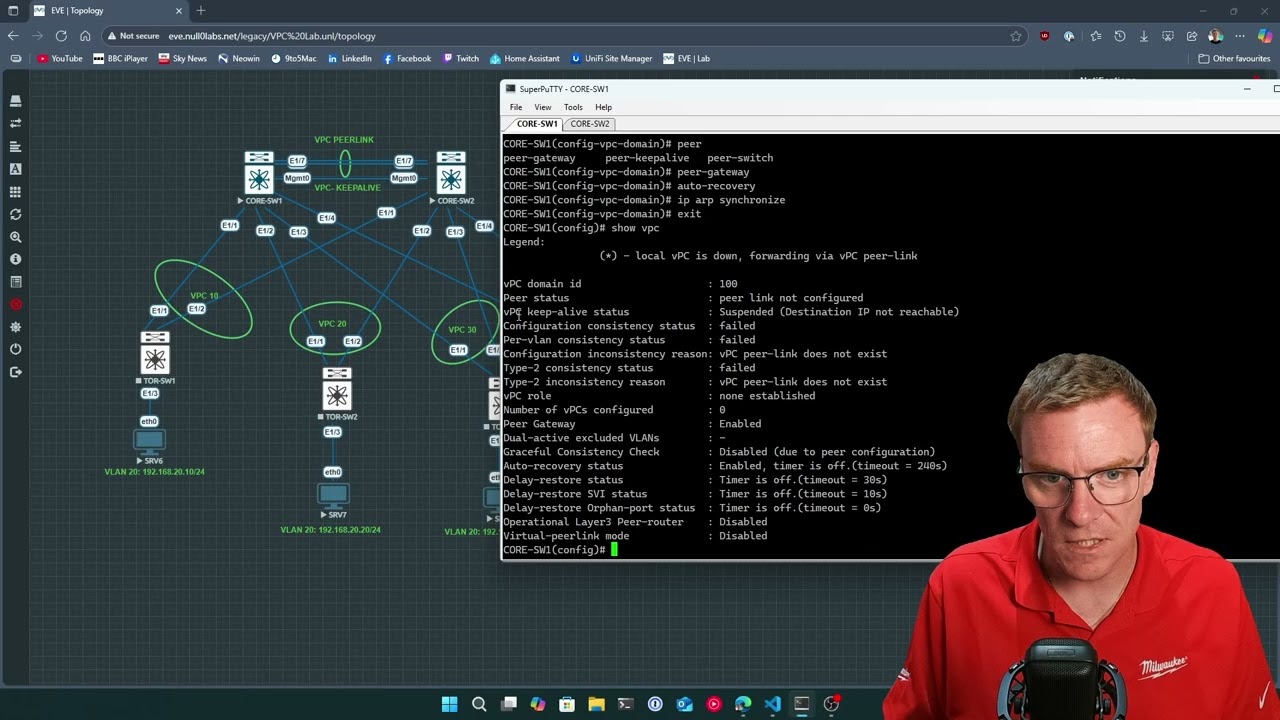Open the browser profile avatar

1216,36
